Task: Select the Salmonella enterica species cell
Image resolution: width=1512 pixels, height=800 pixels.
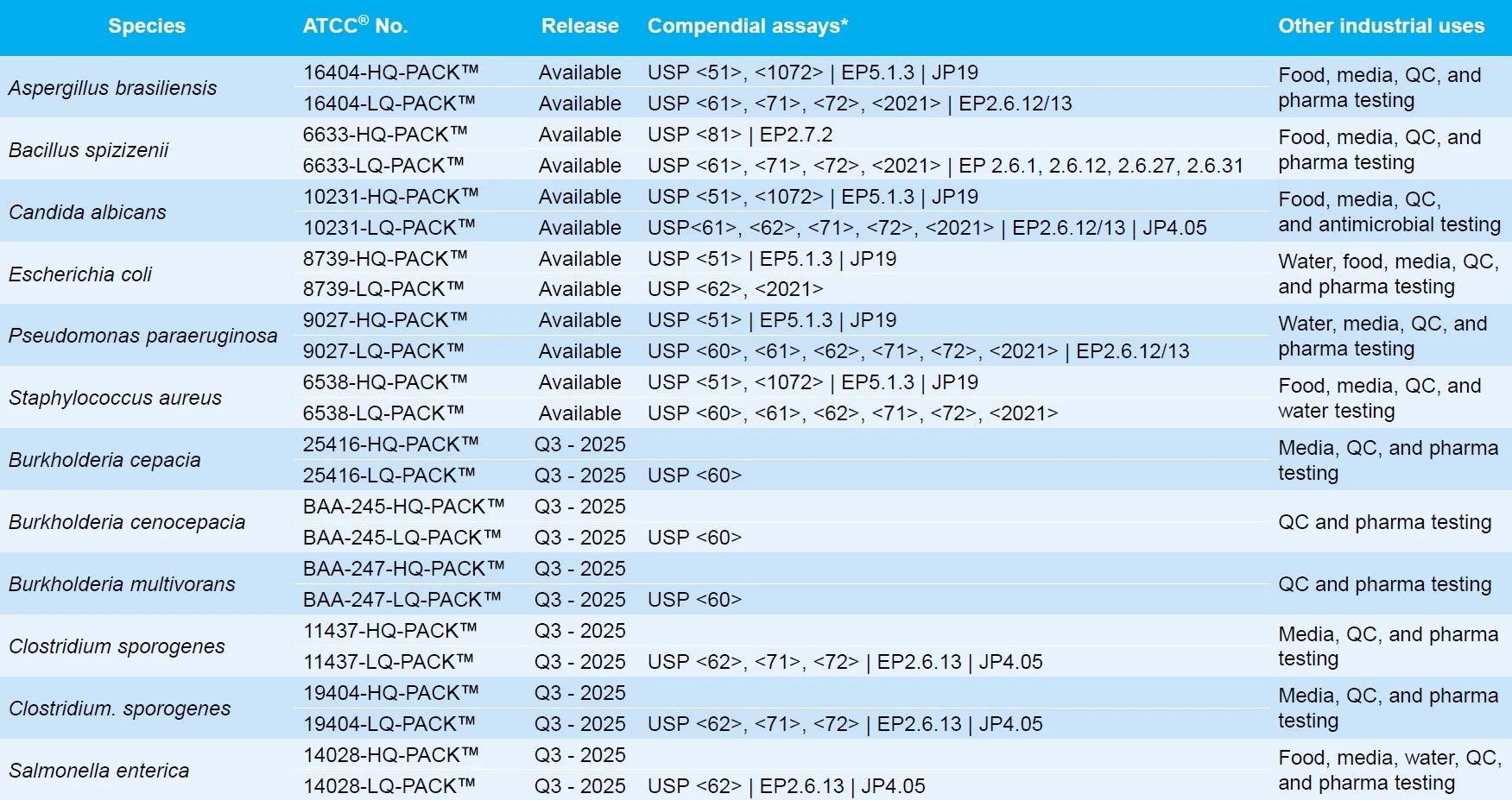Action: 99,771
